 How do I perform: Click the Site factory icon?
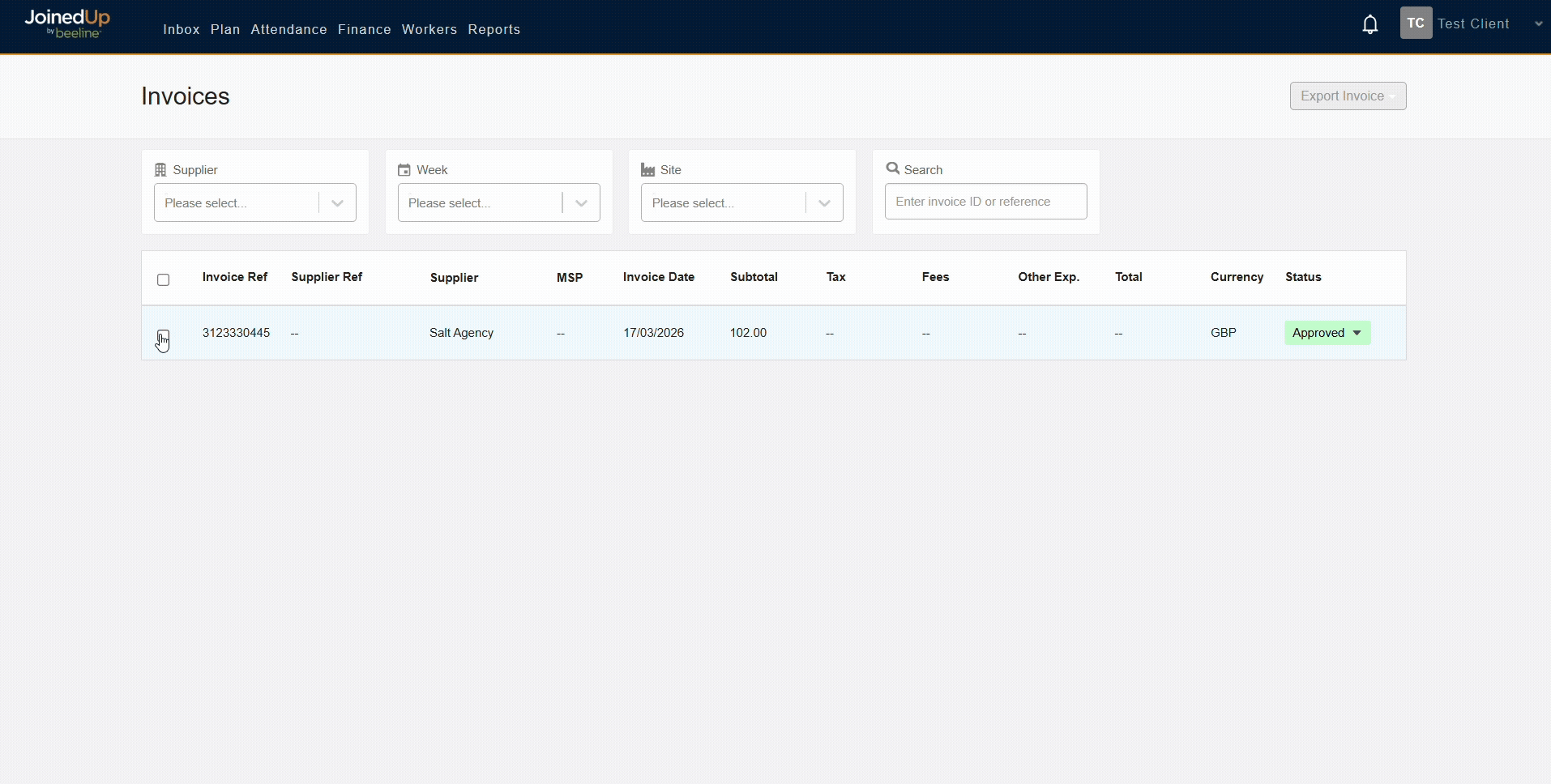click(647, 170)
